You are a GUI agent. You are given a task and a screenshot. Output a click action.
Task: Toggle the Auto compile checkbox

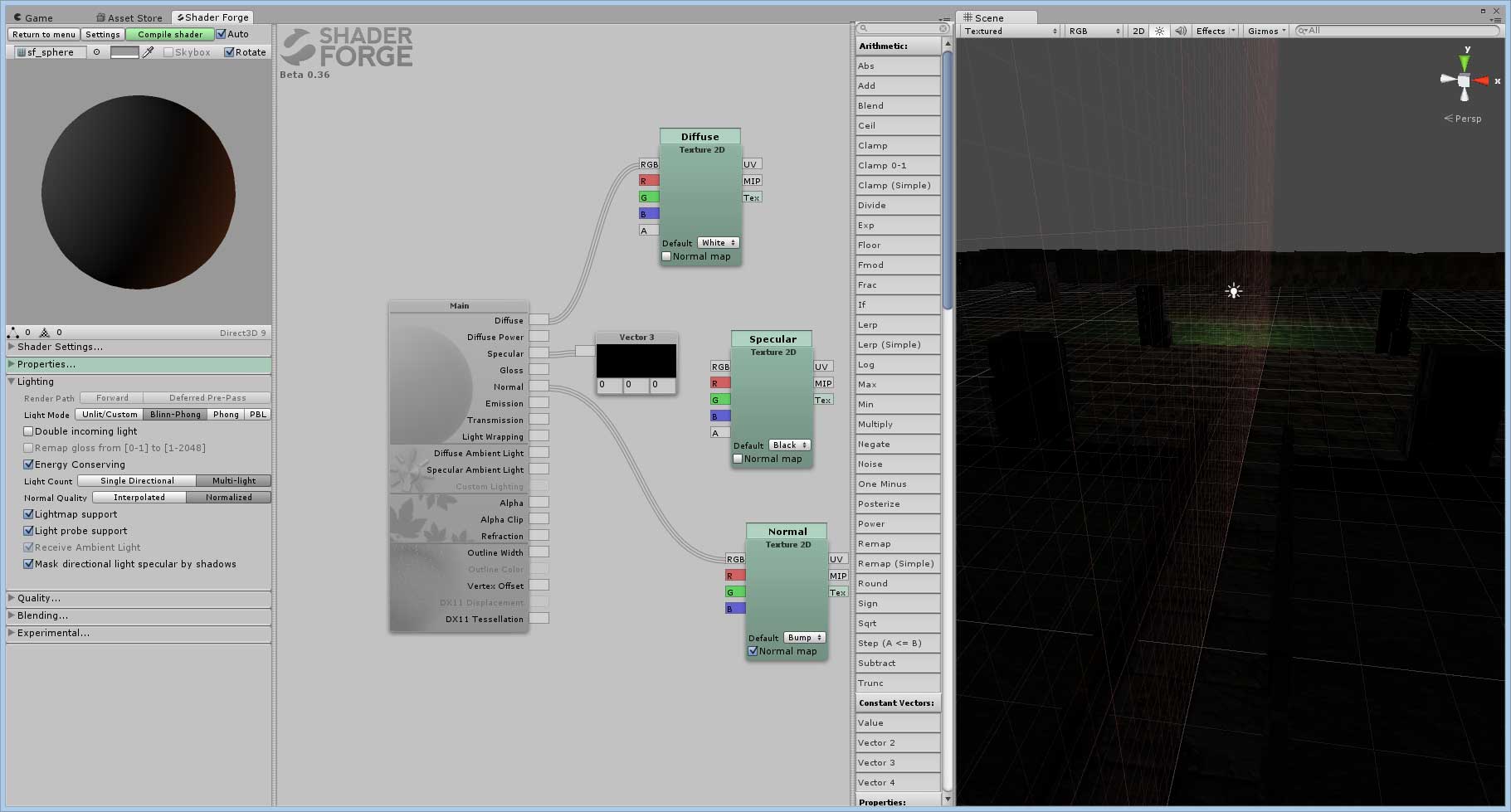221,34
